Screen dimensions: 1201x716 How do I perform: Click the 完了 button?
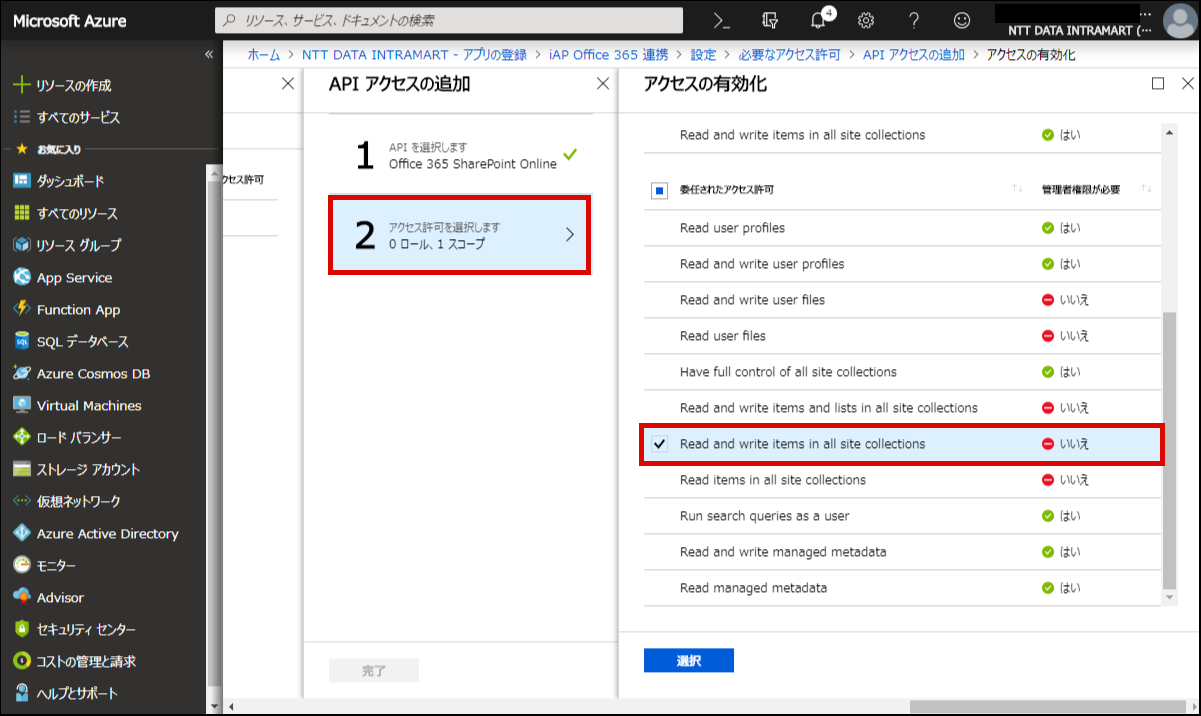click(x=374, y=671)
